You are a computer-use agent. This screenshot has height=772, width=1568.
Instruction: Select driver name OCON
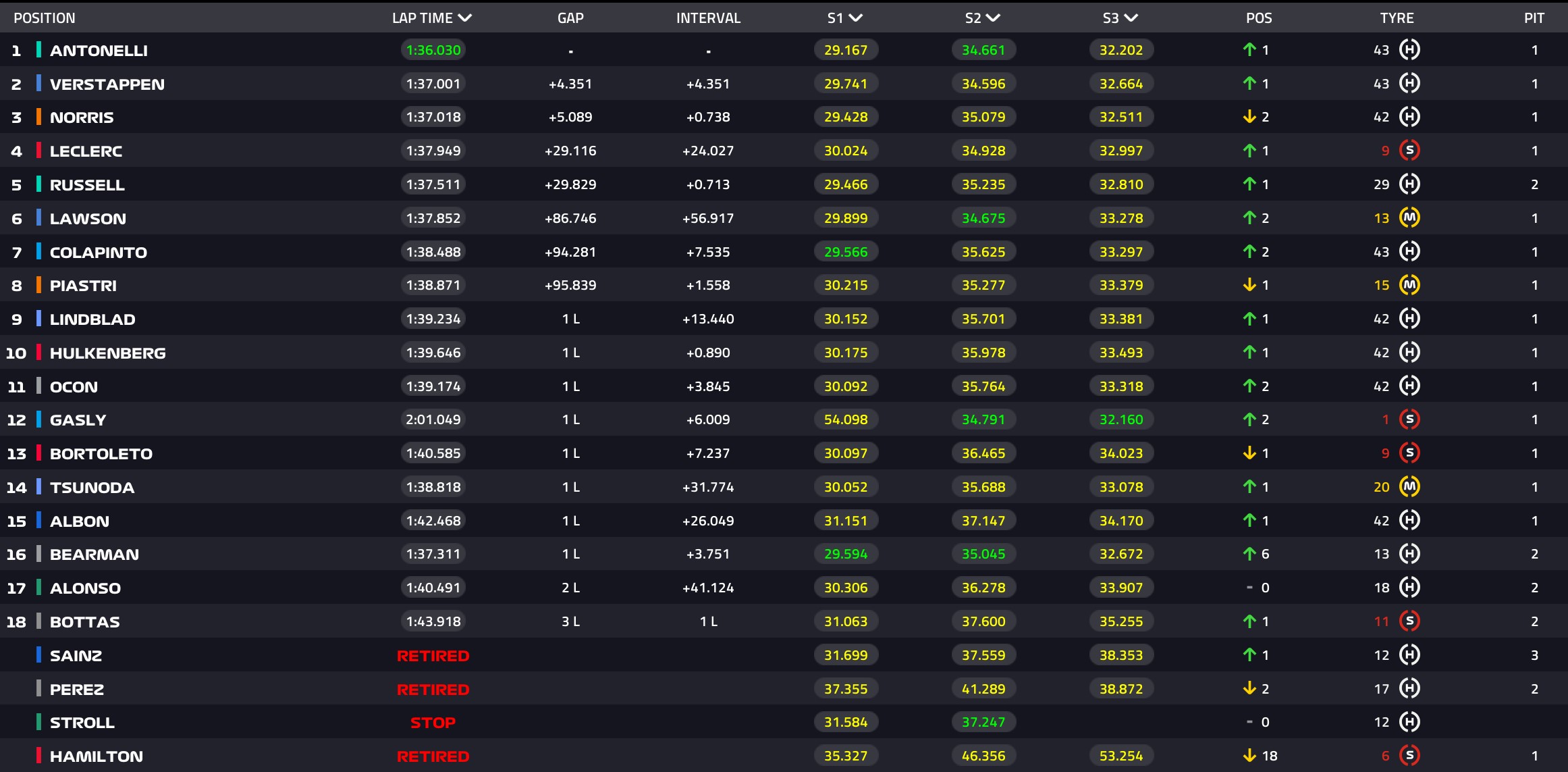coord(74,386)
